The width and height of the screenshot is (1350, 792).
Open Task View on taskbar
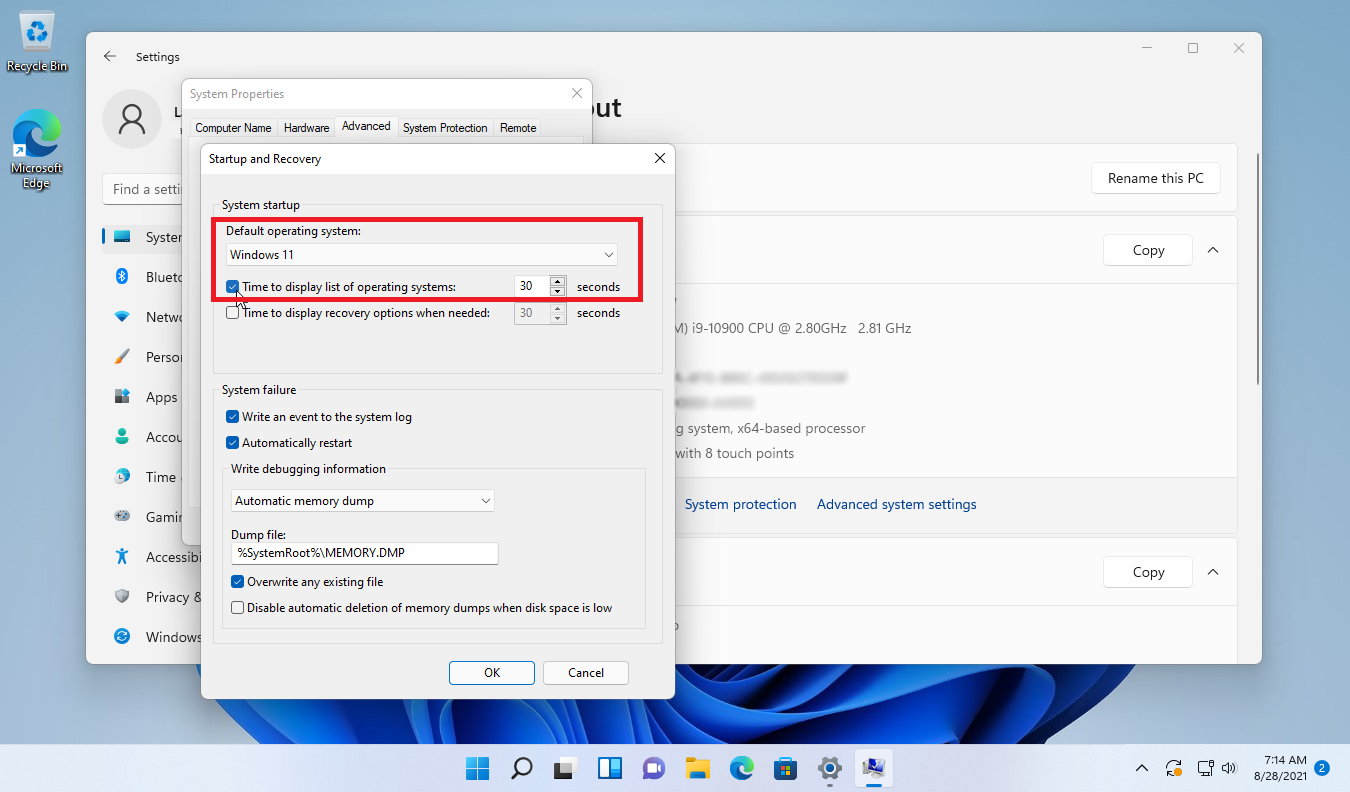(565, 768)
